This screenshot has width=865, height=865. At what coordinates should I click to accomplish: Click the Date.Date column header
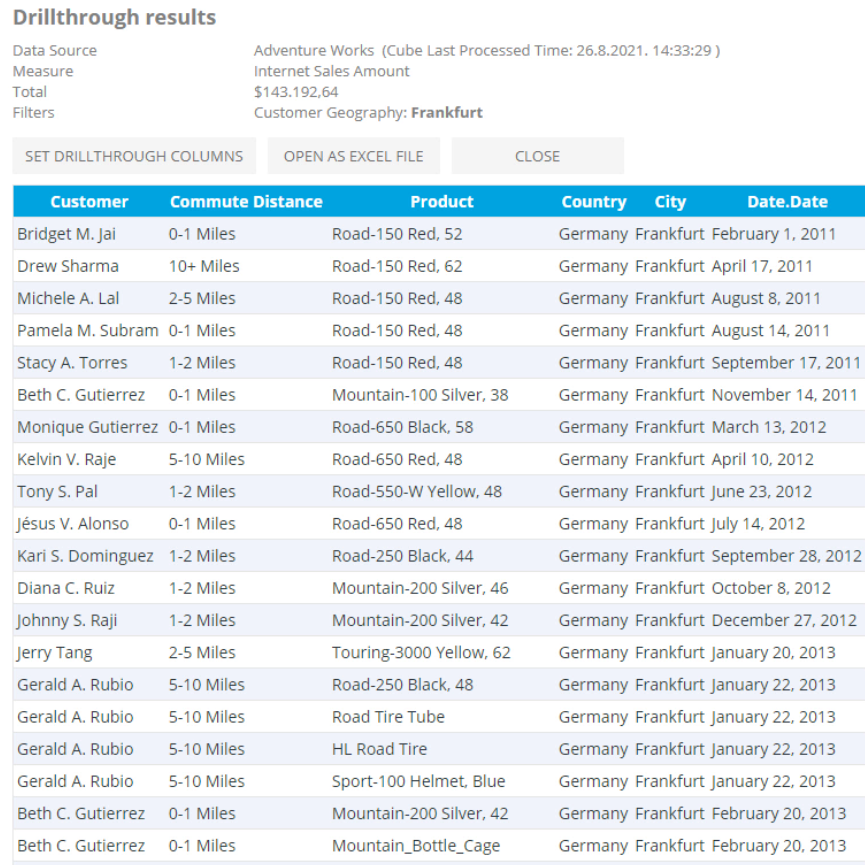787,202
